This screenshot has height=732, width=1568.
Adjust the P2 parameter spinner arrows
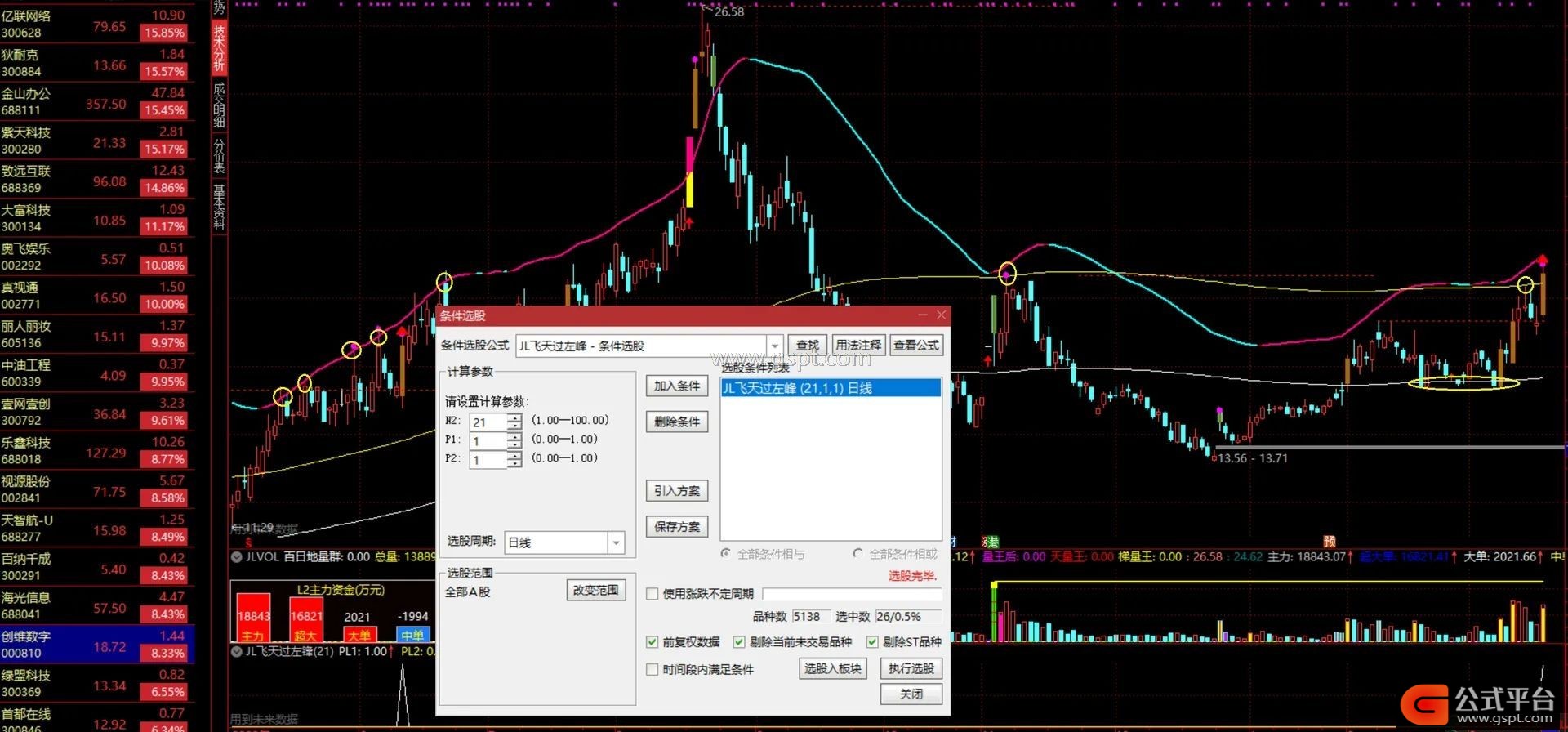click(514, 460)
